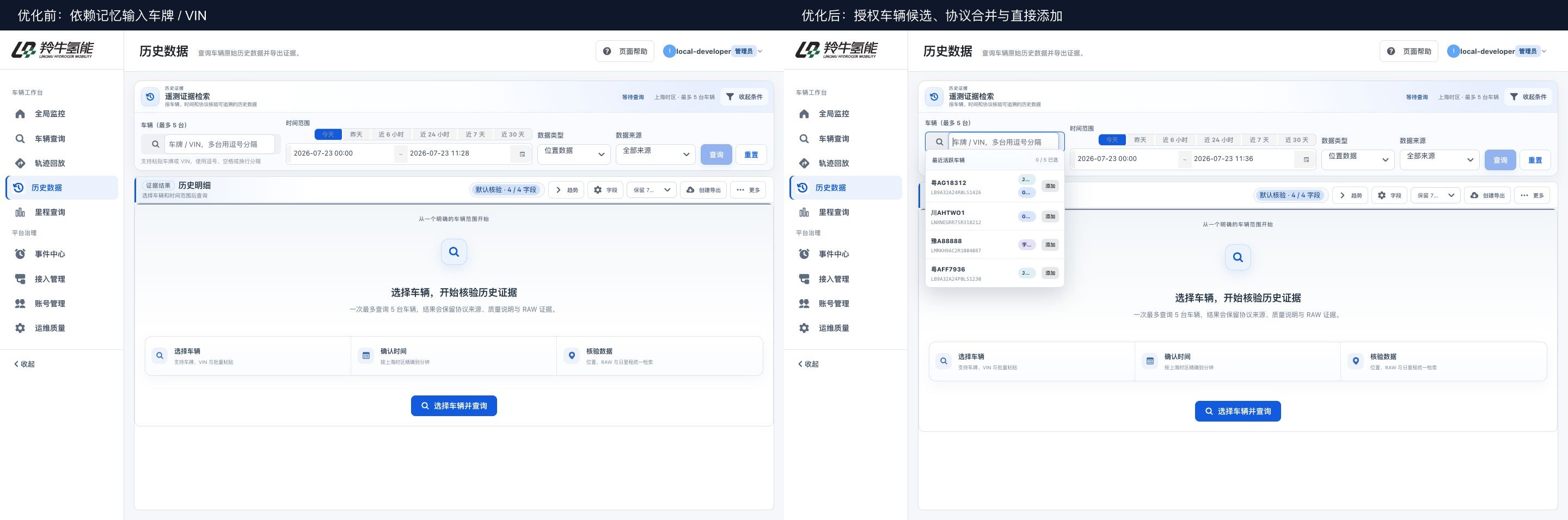Click the 更多 three-dots icon in the 优化前 toolbar

coord(740,190)
